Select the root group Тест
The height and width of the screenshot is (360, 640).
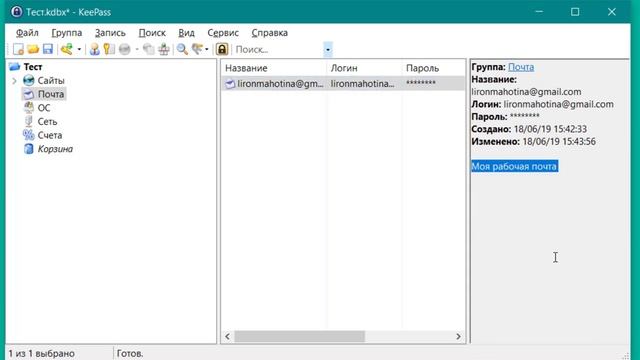[x=33, y=67]
